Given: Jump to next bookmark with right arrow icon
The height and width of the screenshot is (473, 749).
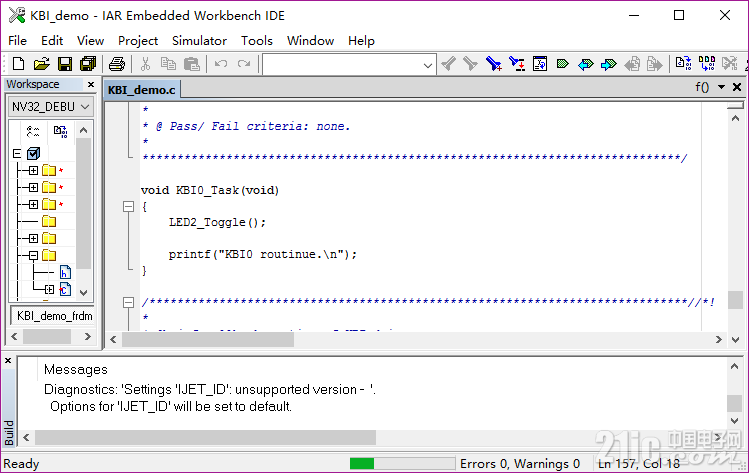Looking at the screenshot, I should click(609, 64).
